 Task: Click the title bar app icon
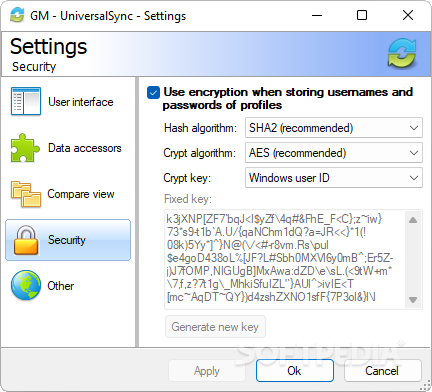click(17, 15)
